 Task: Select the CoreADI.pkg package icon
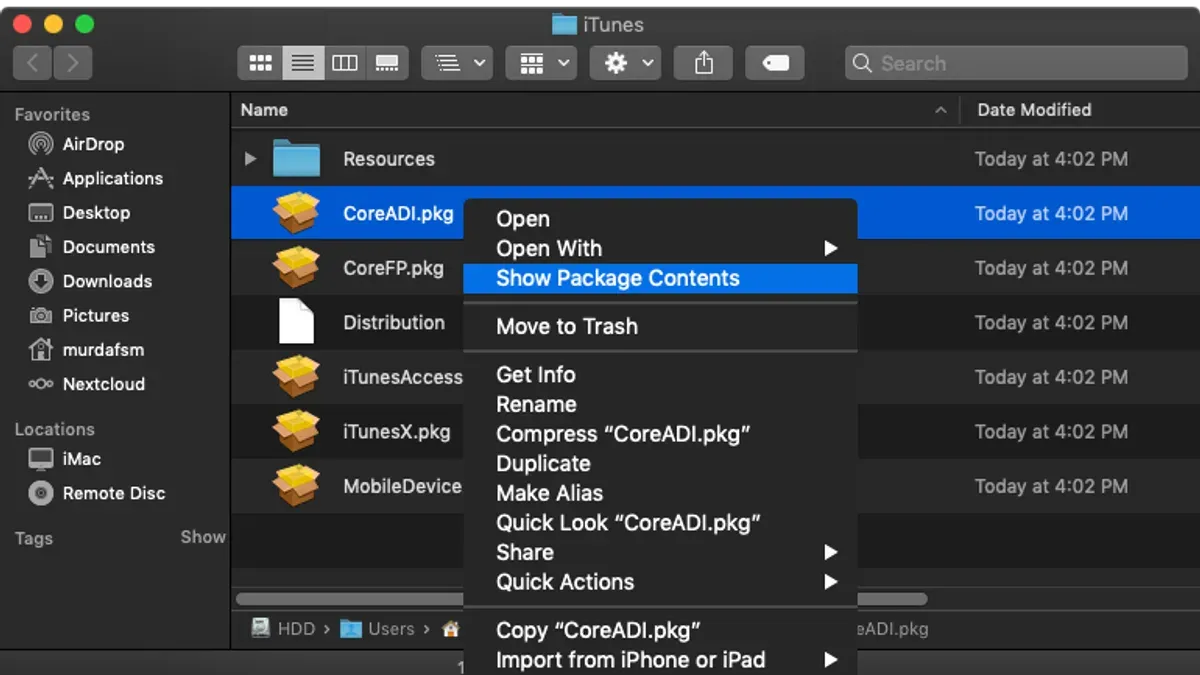(296, 213)
